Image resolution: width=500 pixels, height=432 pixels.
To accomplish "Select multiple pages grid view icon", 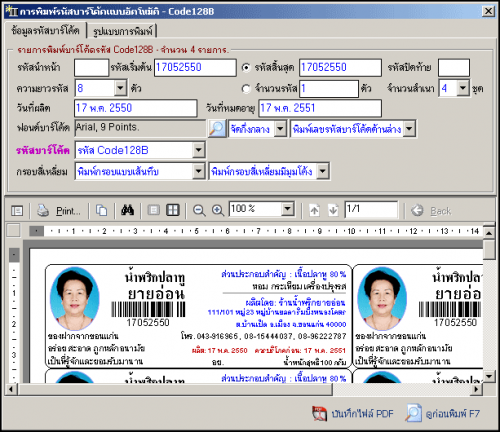I will point(173,210).
